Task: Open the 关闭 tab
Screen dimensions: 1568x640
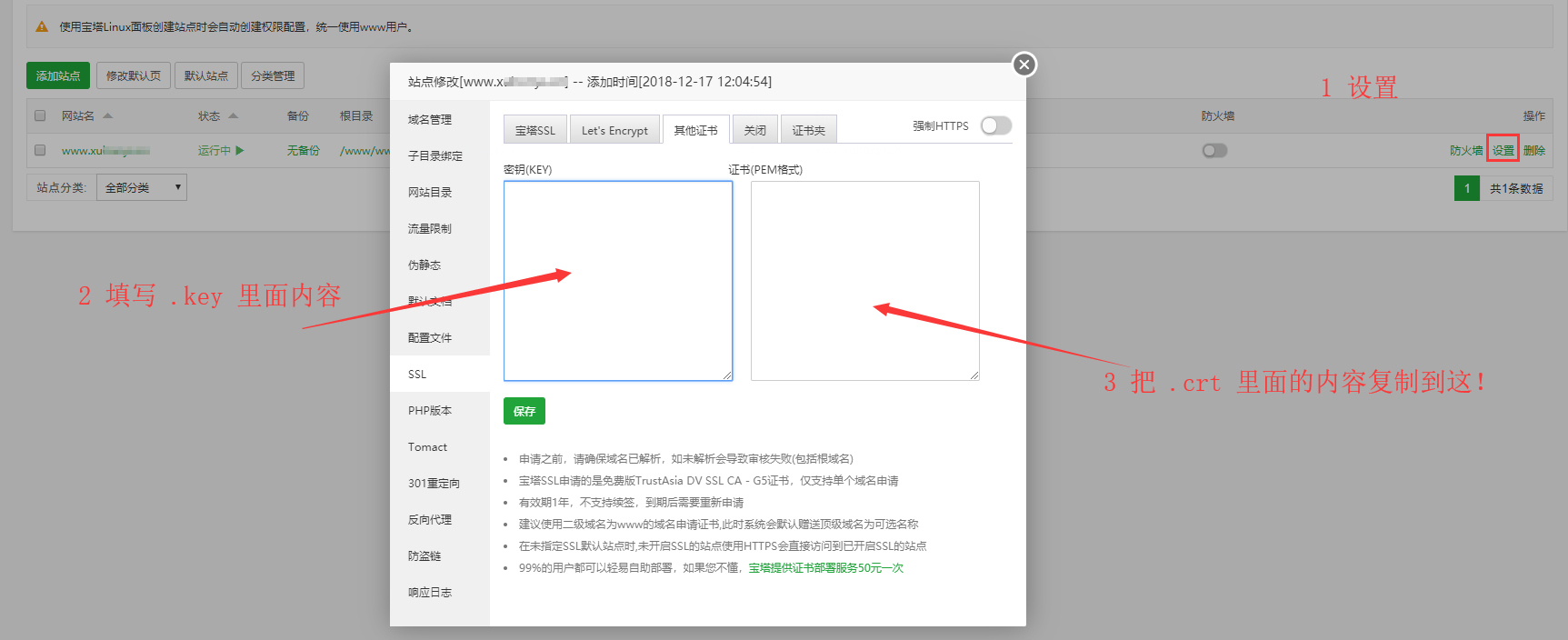Action: coord(755,130)
